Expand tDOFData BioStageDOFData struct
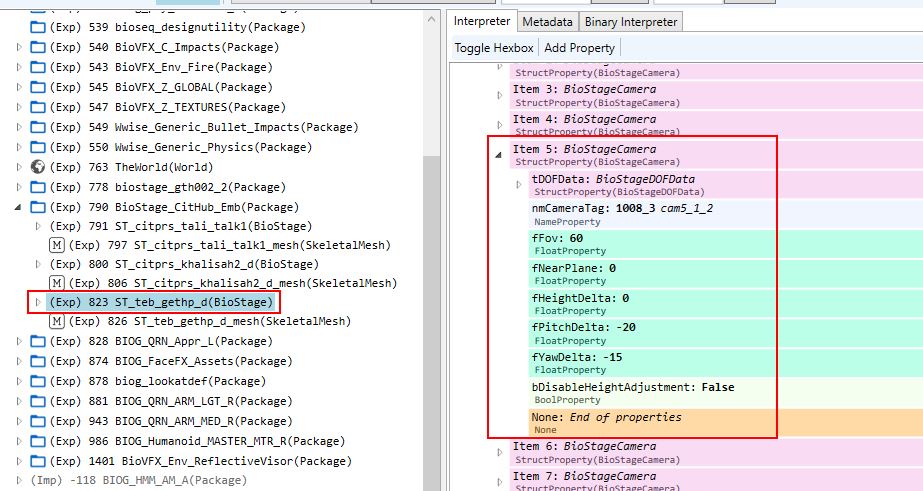Screen dimensions: 923x491 coord(519,185)
